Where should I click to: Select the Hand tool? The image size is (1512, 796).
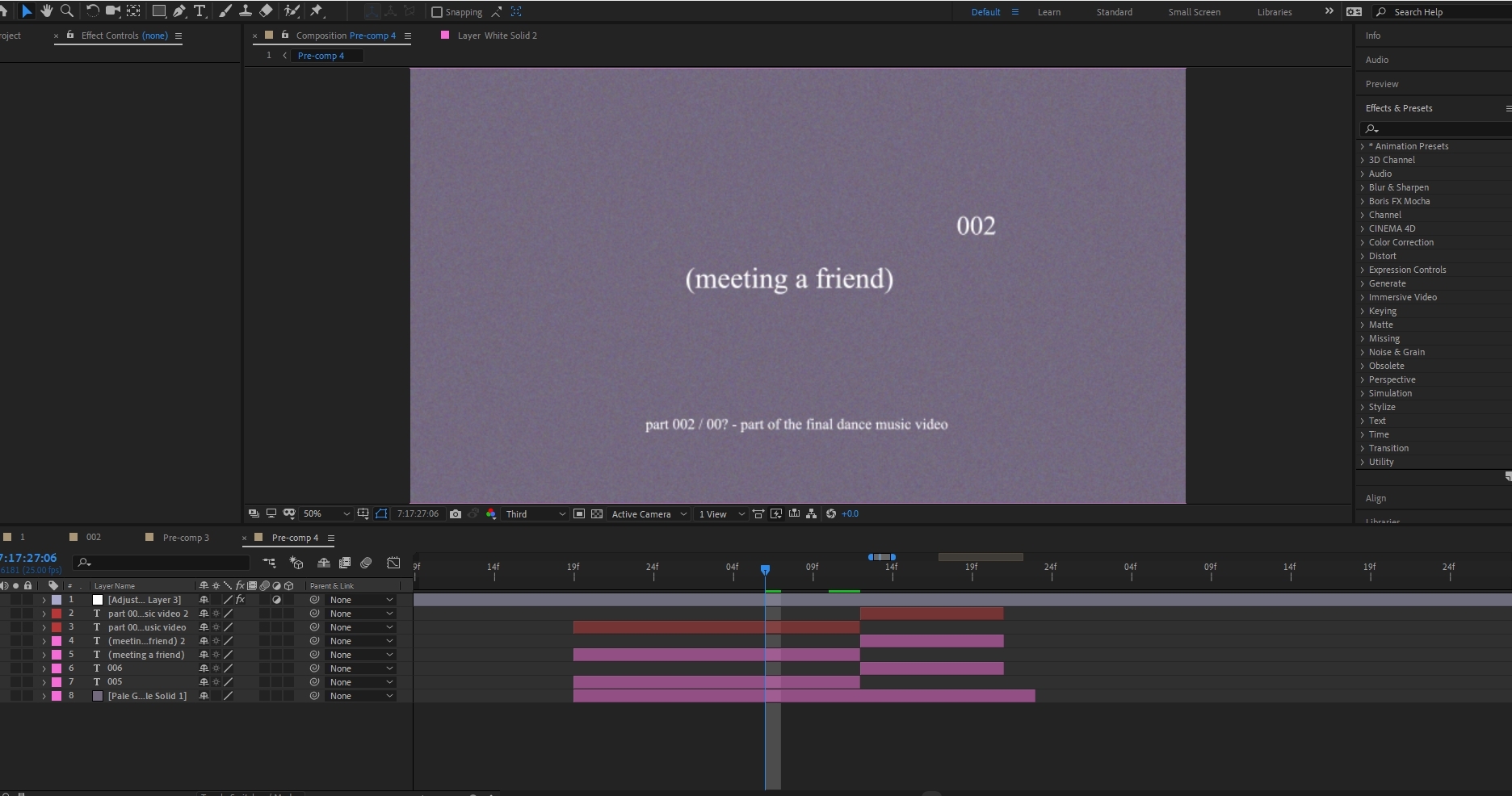coord(47,10)
